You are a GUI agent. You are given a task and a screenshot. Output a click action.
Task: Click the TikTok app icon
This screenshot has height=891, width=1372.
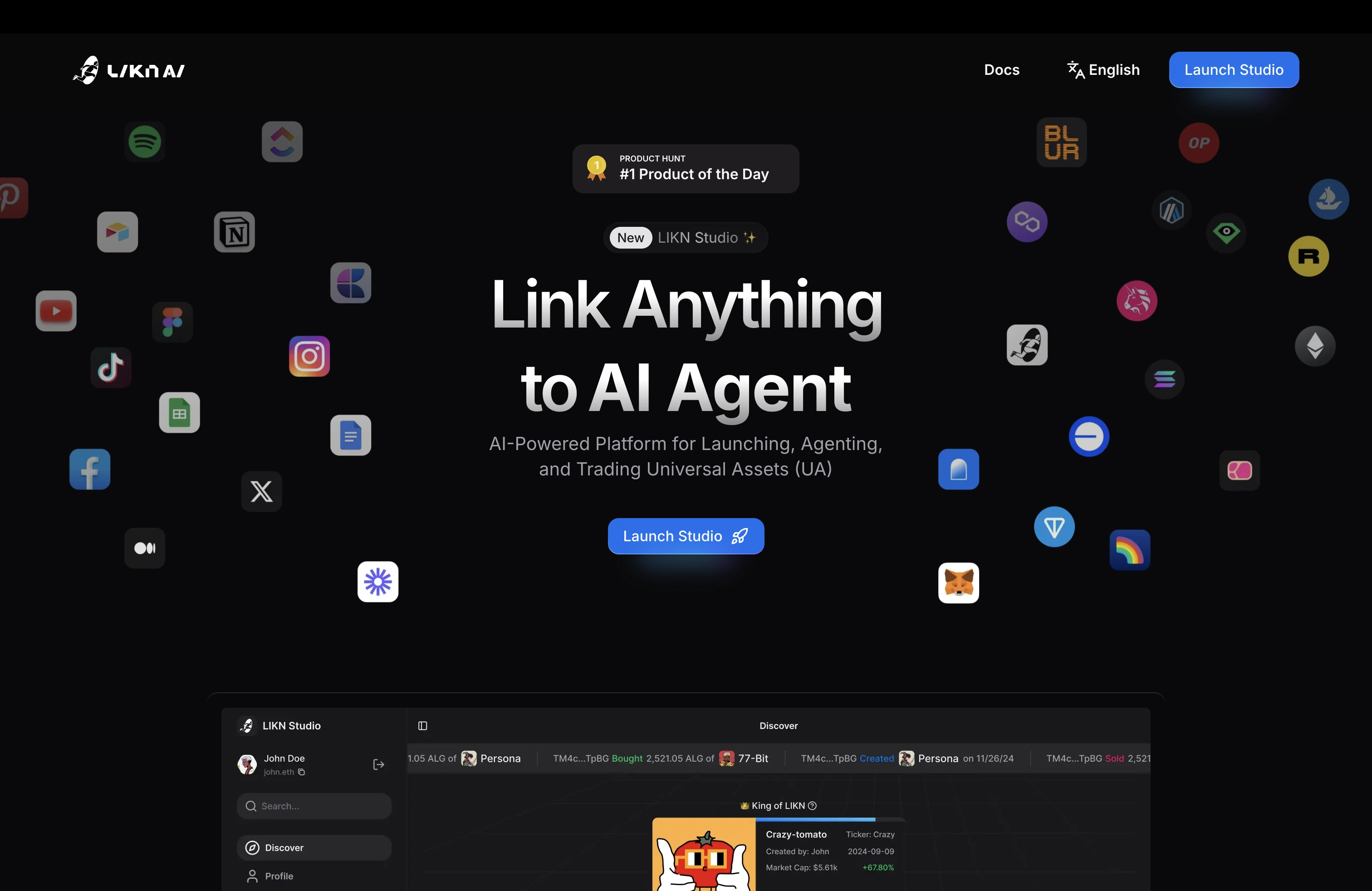tap(111, 367)
